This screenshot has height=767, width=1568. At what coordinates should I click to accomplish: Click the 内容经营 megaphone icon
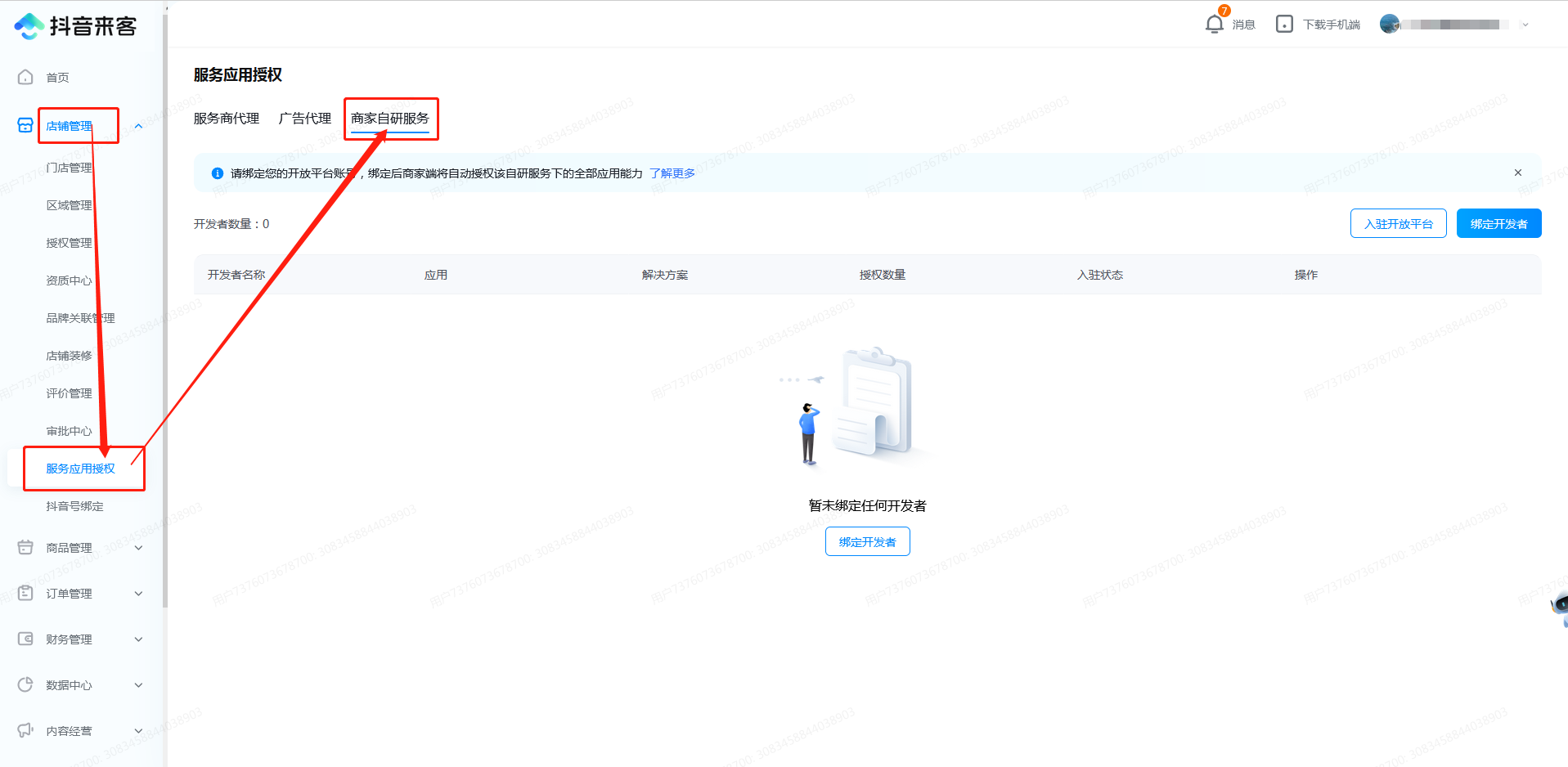[25, 730]
